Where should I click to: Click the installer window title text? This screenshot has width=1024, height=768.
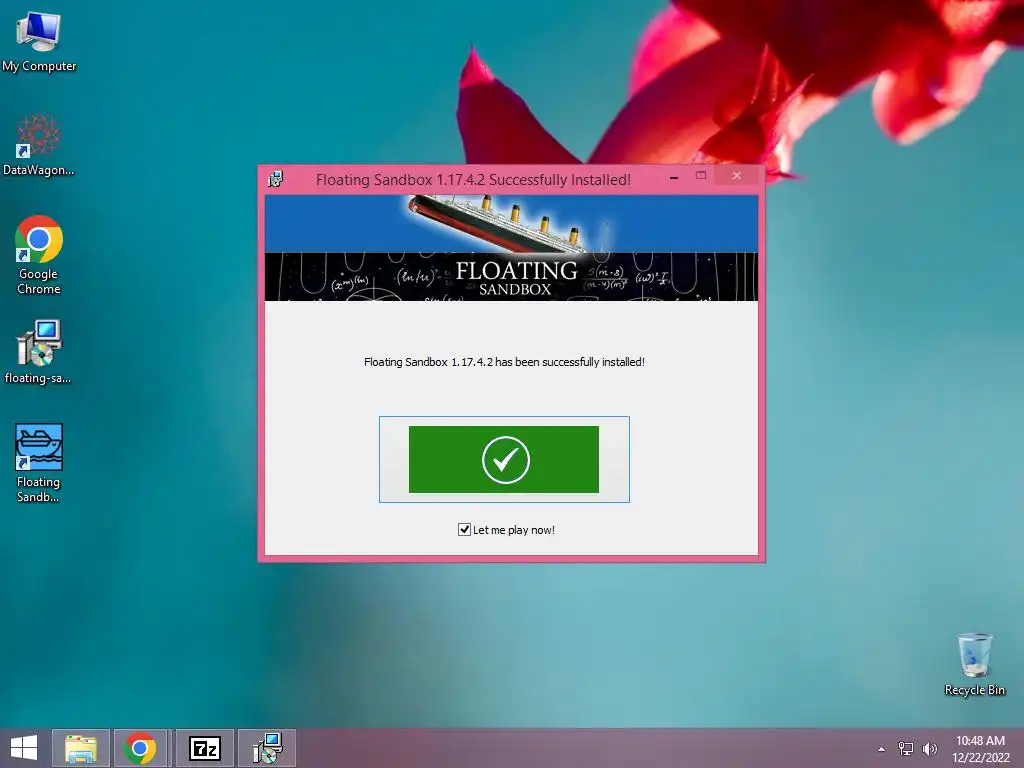[473, 180]
